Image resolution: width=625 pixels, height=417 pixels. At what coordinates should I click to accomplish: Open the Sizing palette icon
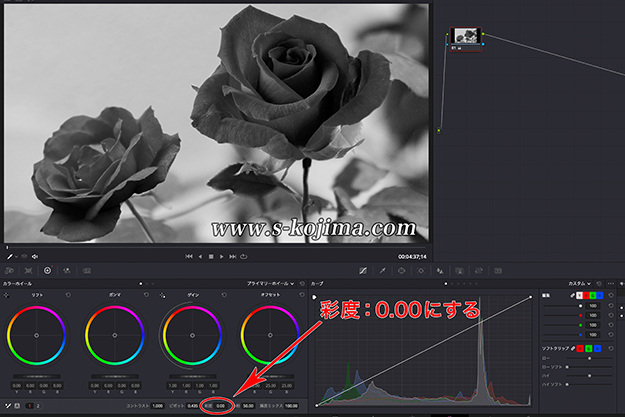[479, 271]
